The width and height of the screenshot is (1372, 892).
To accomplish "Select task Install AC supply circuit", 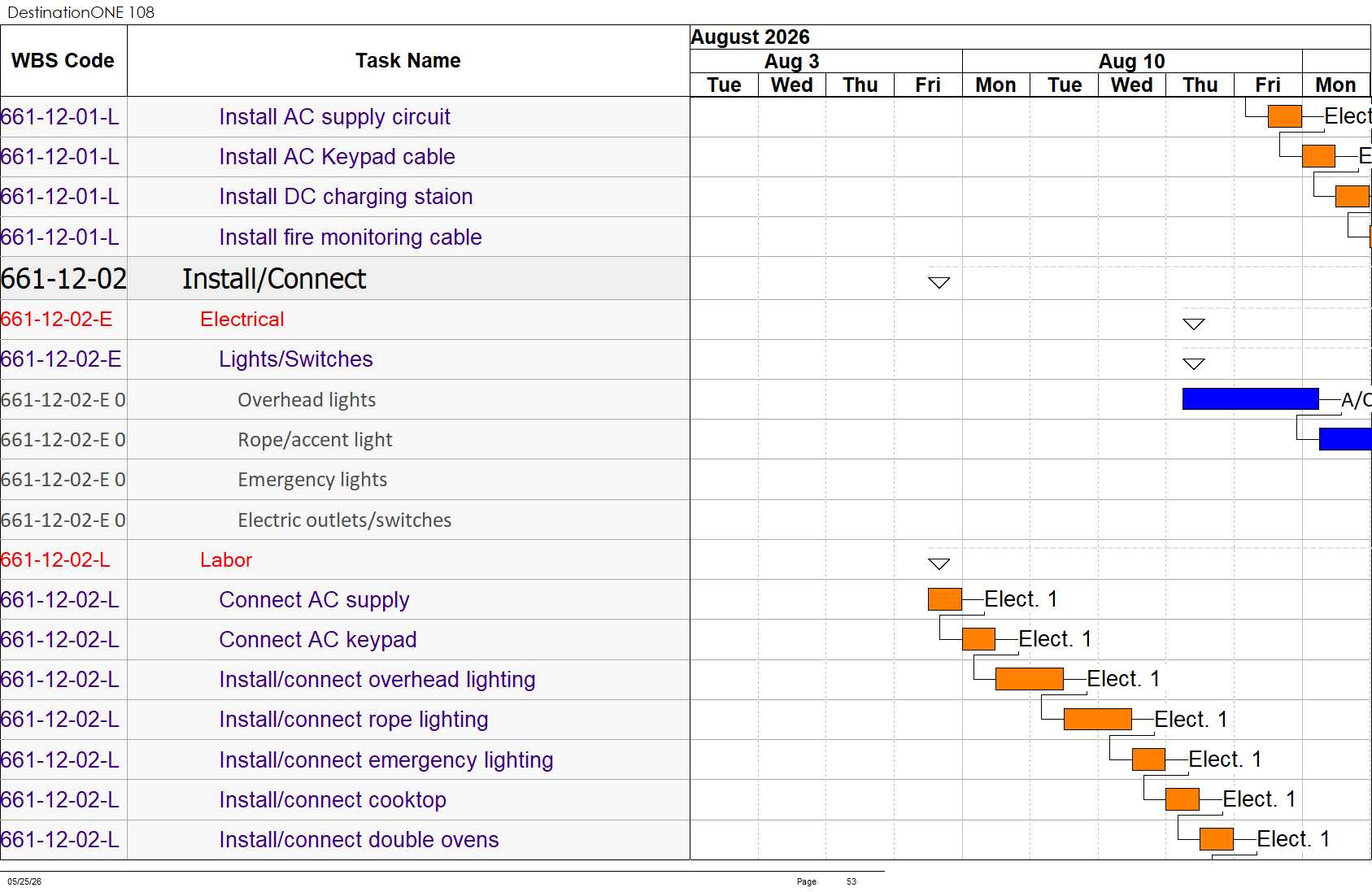I will 334,117.
